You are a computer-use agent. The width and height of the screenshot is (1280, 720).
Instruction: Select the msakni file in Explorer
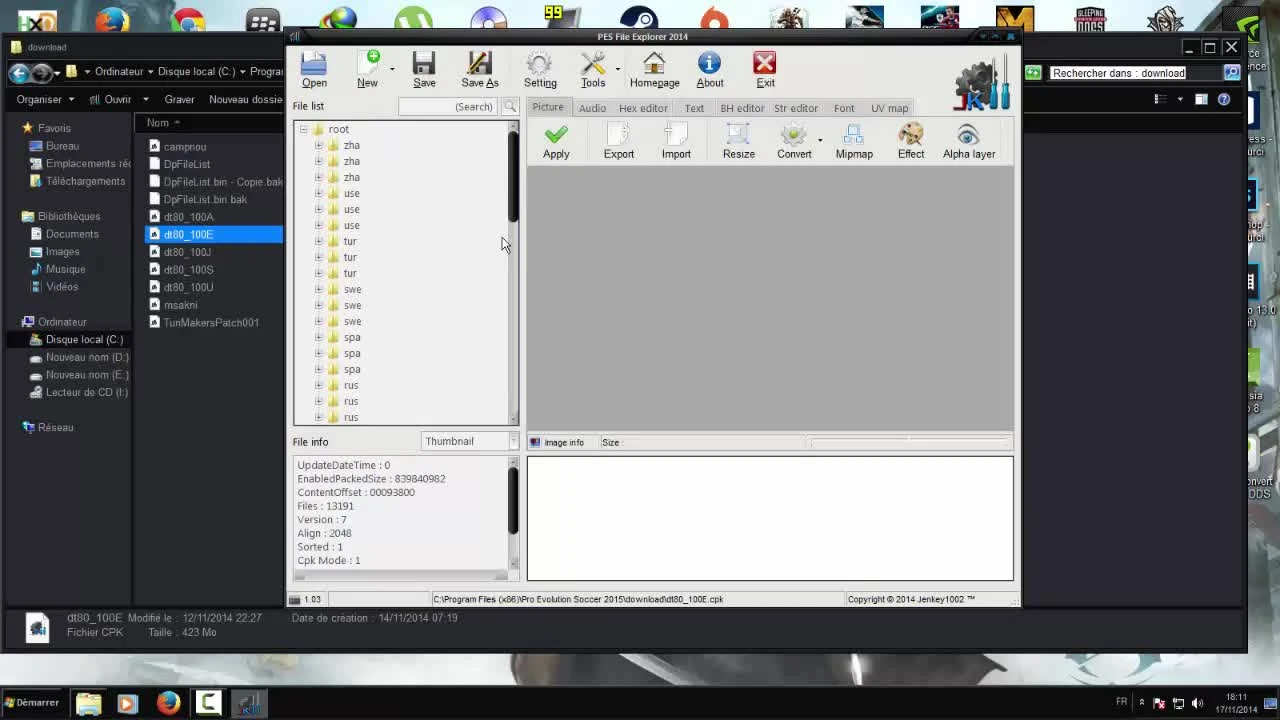click(180, 305)
